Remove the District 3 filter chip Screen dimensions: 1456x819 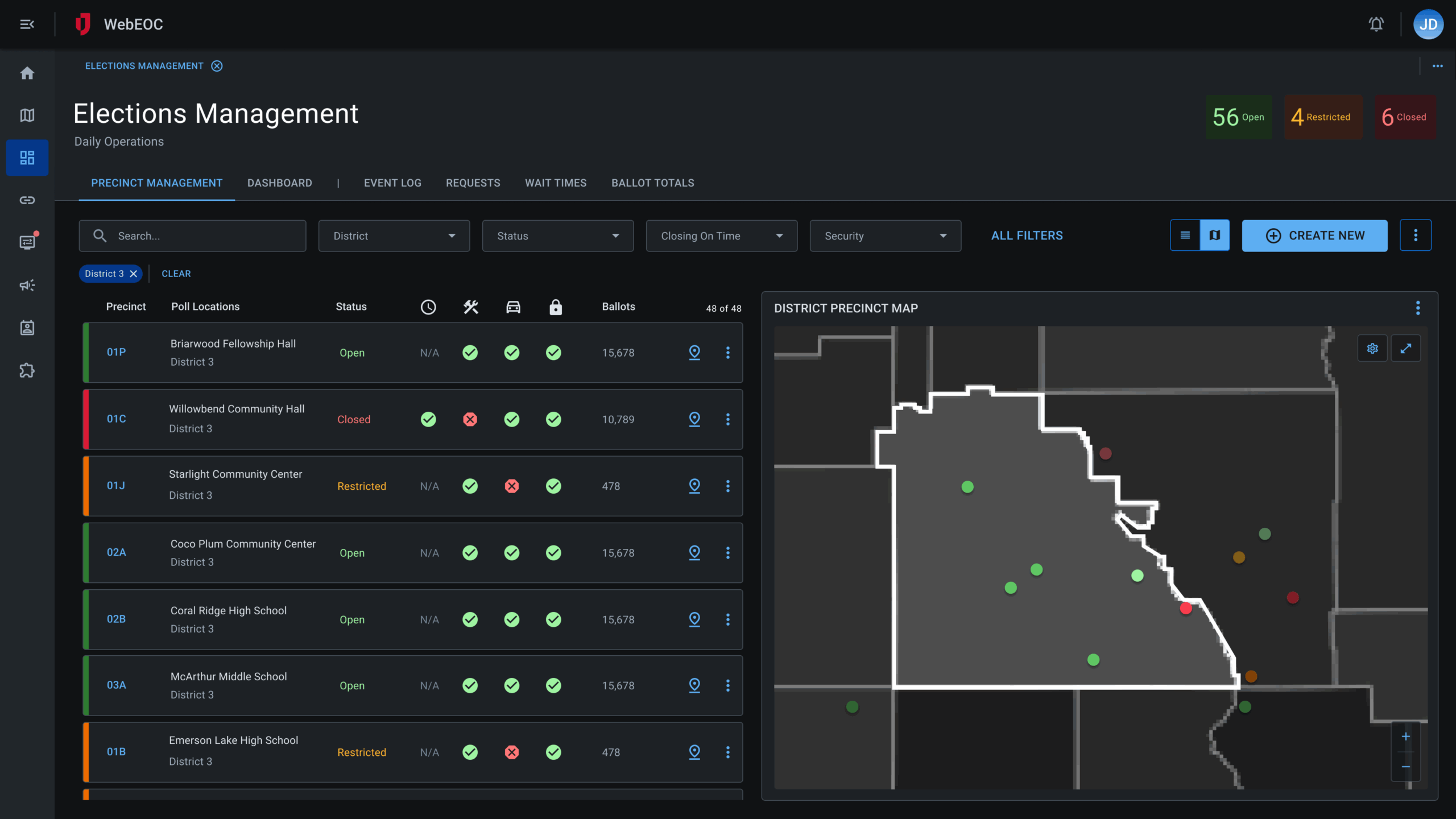(x=134, y=274)
